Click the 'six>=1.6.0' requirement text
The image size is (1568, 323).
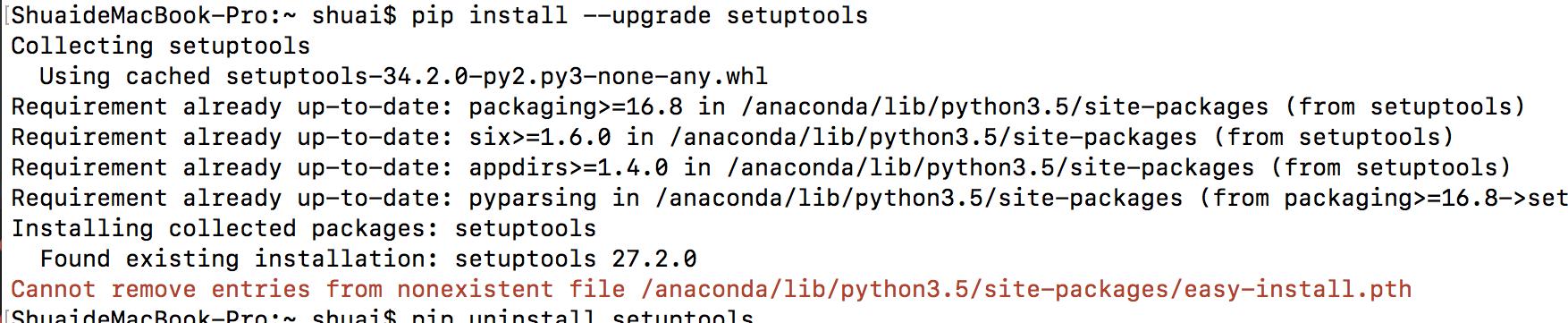point(540,138)
